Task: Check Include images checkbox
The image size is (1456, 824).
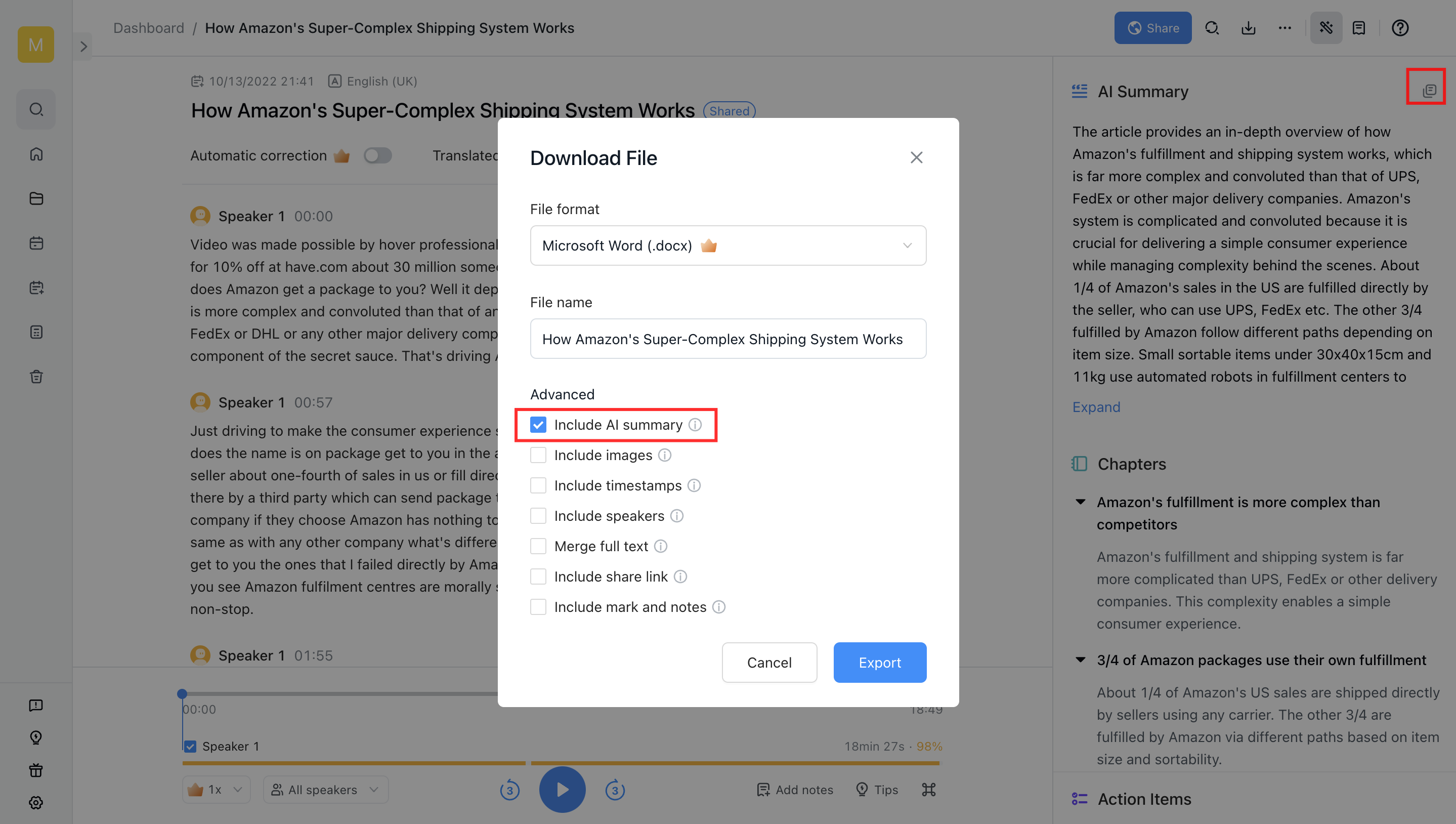Action: click(538, 455)
